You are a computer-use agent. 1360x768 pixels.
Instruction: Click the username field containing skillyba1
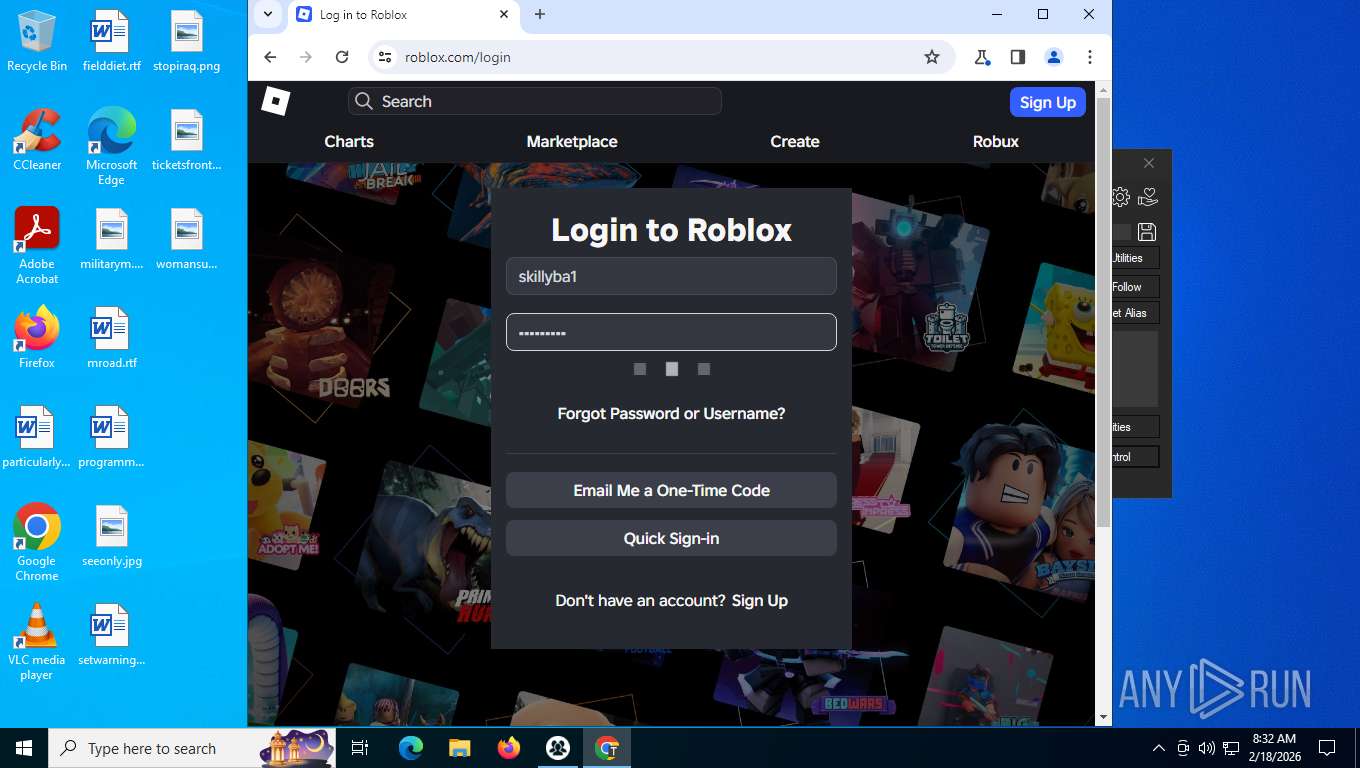[671, 276]
